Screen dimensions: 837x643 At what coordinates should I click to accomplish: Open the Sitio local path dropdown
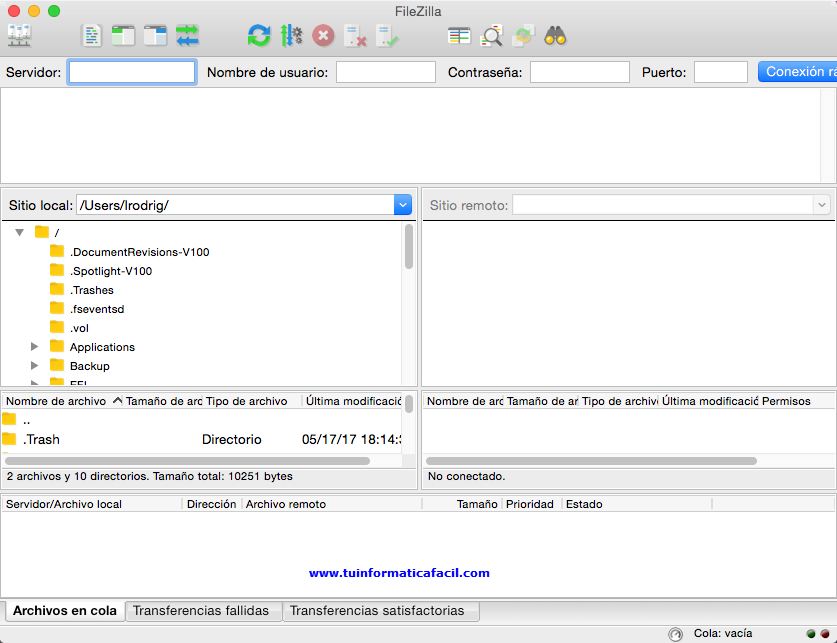coord(402,205)
